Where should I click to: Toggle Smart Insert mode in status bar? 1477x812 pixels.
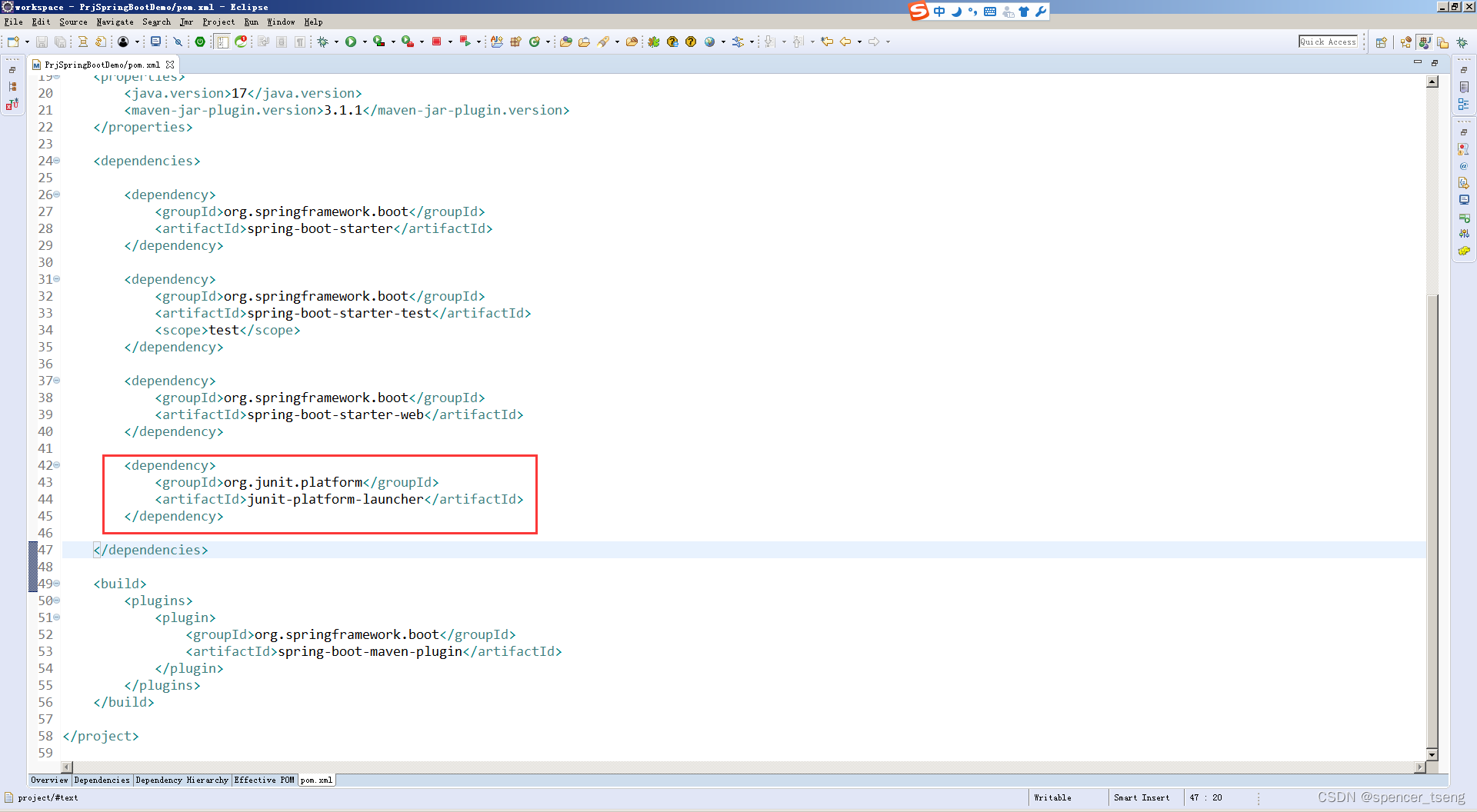click(1142, 797)
